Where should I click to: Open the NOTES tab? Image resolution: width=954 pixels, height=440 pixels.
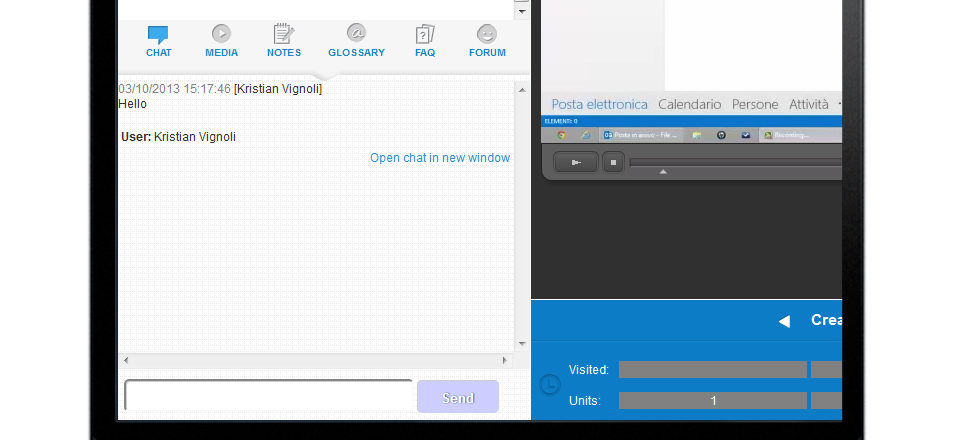pos(284,41)
